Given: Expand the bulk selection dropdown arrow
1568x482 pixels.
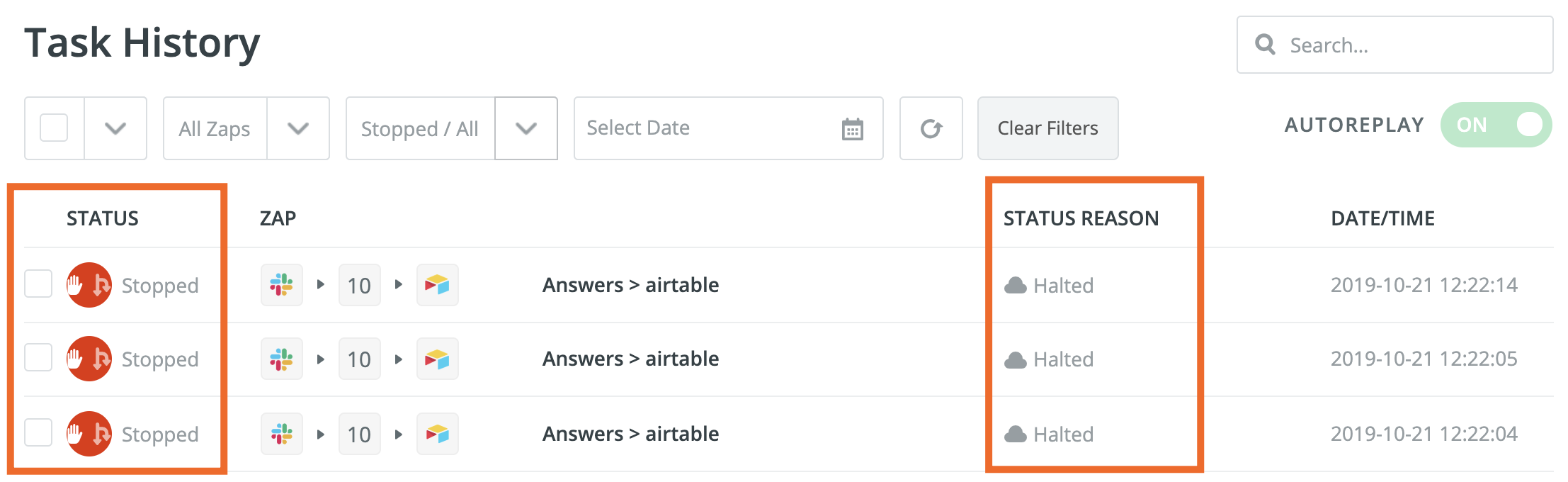Looking at the screenshot, I should point(115,128).
